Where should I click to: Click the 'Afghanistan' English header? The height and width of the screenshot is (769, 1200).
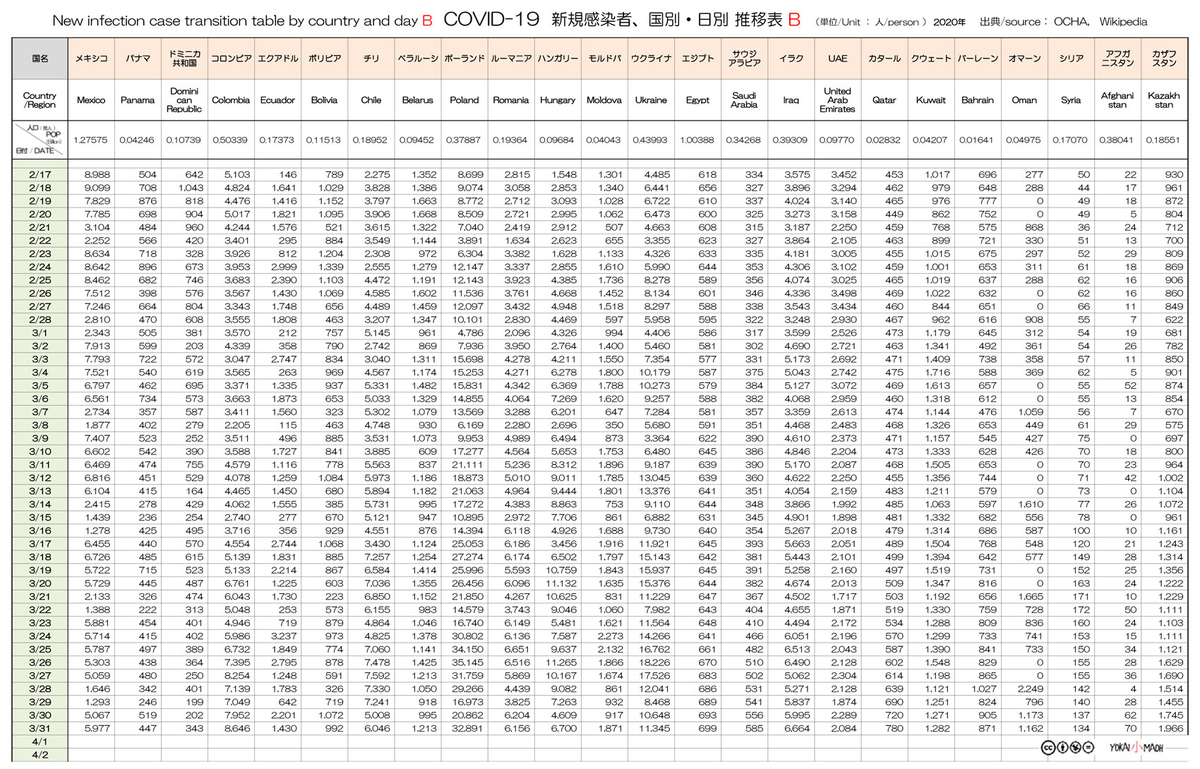pyautogui.click(x=1116, y=101)
